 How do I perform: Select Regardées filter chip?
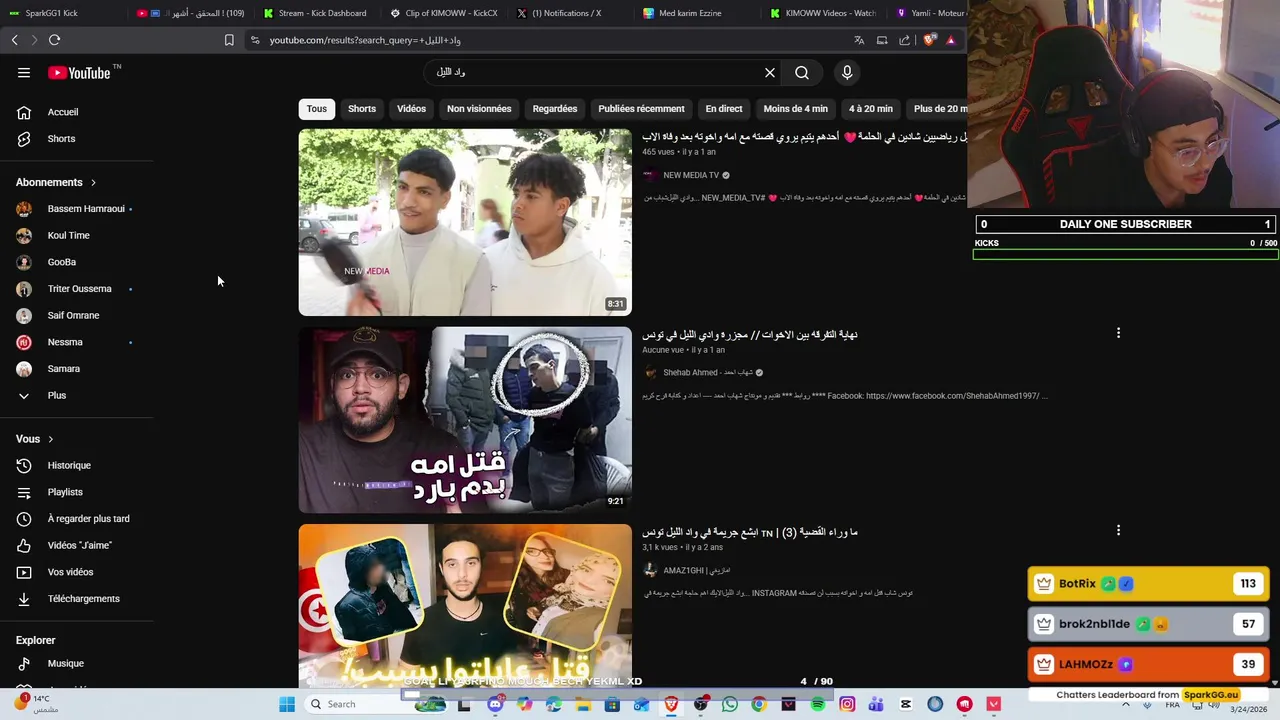click(x=555, y=109)
